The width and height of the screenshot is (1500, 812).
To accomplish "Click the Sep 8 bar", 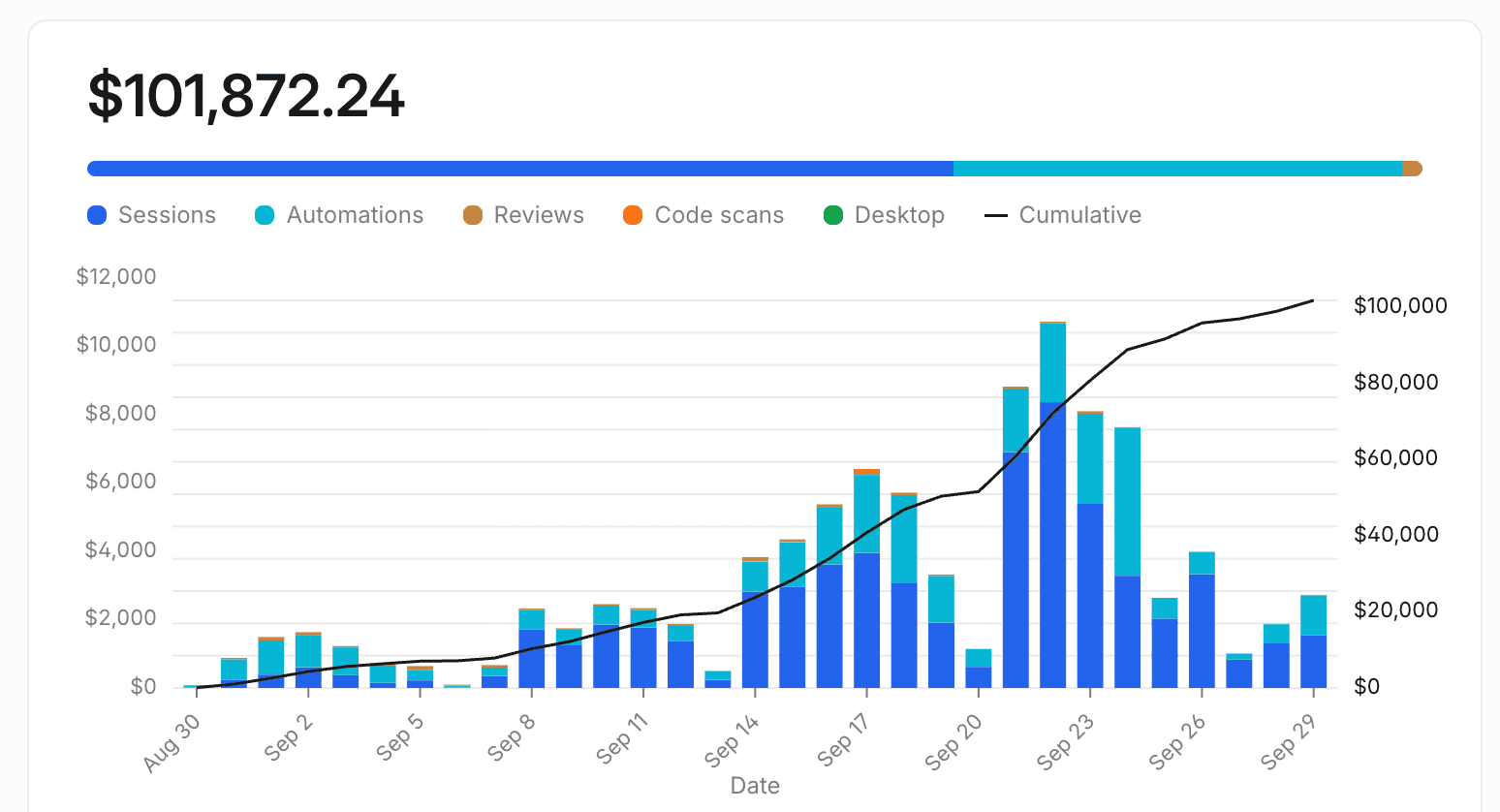I will (532, 648).
